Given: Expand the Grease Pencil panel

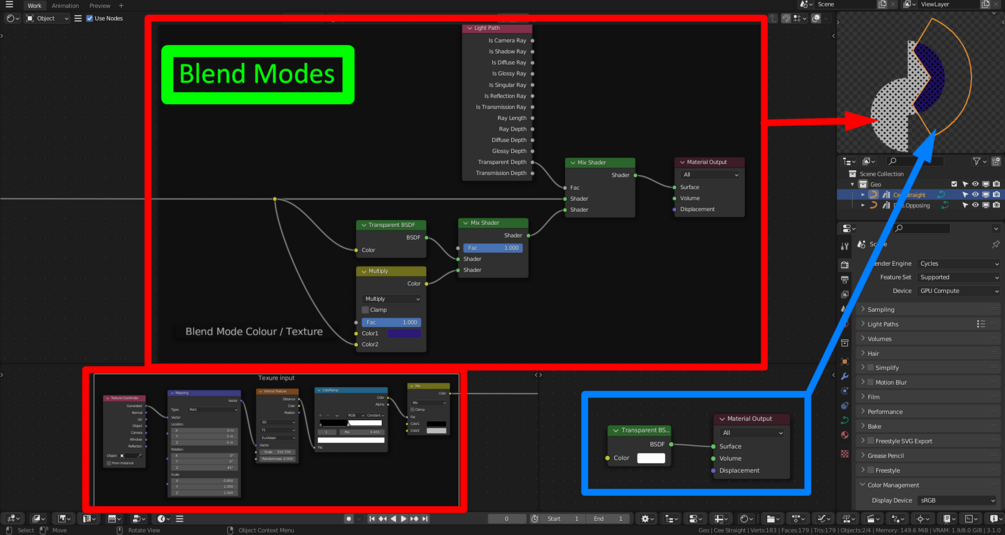Looking at the screenshot, I should [x=929, y=456].
